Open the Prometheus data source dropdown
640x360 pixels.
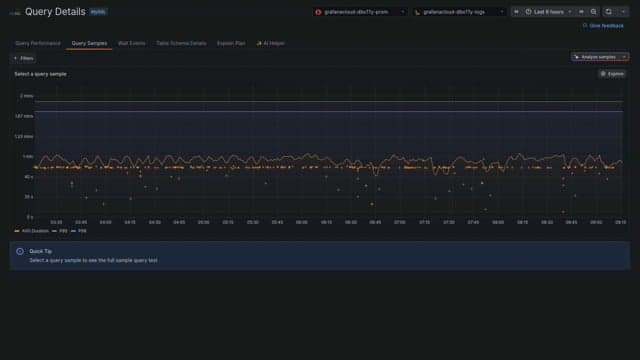tap(360, 12)
